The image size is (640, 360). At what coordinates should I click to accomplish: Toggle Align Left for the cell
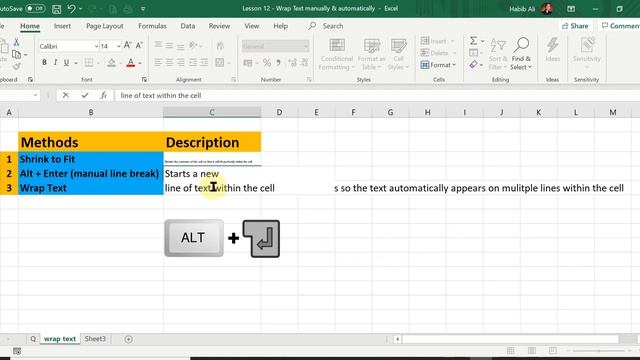pyautogui.click(x=158, y=63)
